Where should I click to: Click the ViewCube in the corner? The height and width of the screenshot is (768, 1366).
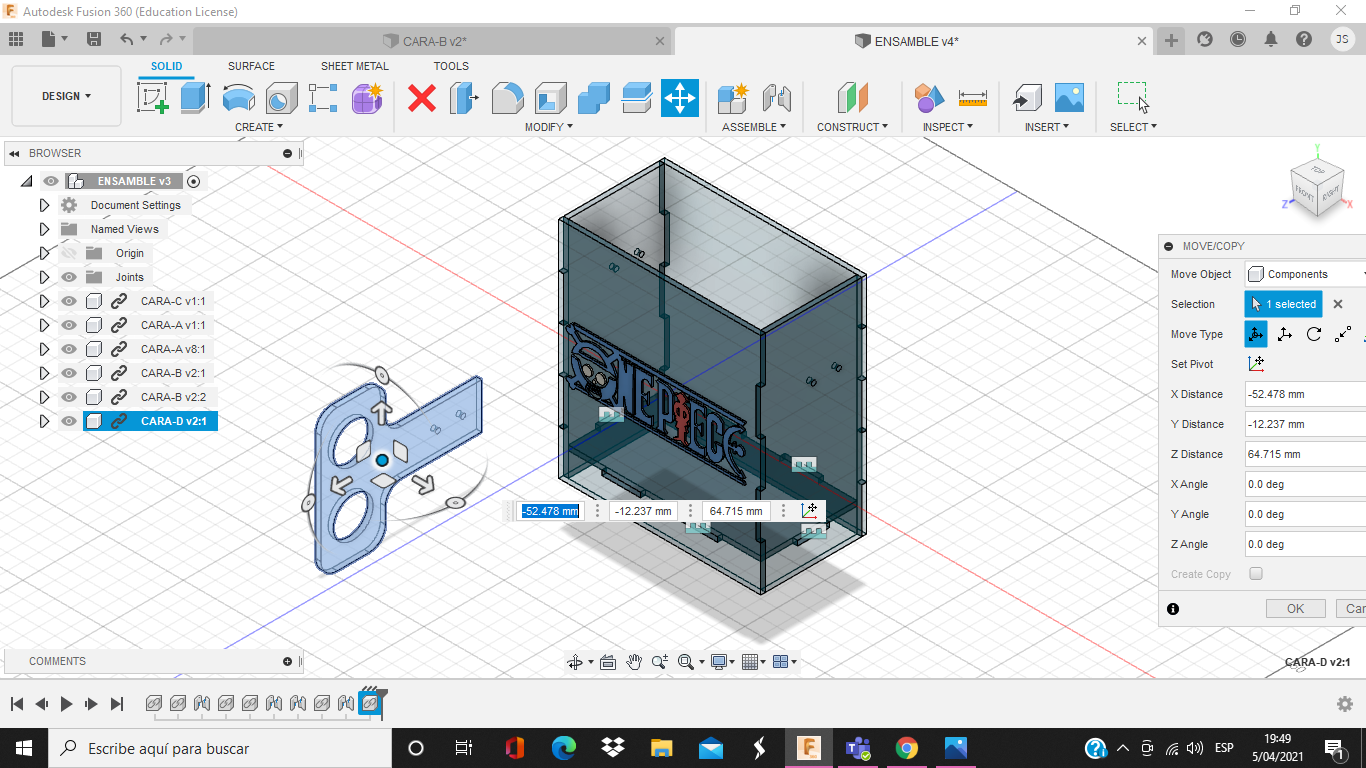click(x=1315, y=188)
